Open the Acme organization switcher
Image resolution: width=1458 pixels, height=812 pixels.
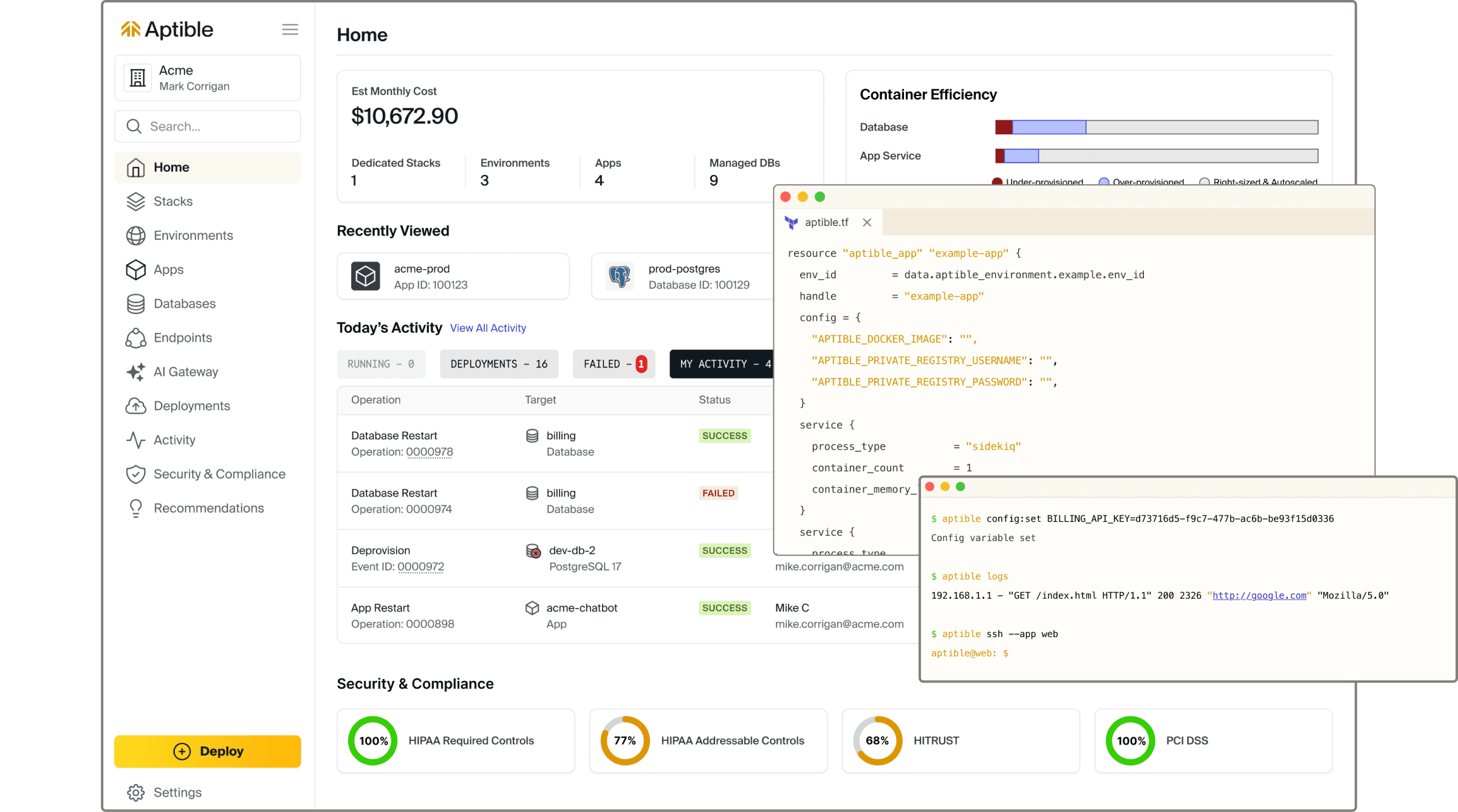click(207, 78)
